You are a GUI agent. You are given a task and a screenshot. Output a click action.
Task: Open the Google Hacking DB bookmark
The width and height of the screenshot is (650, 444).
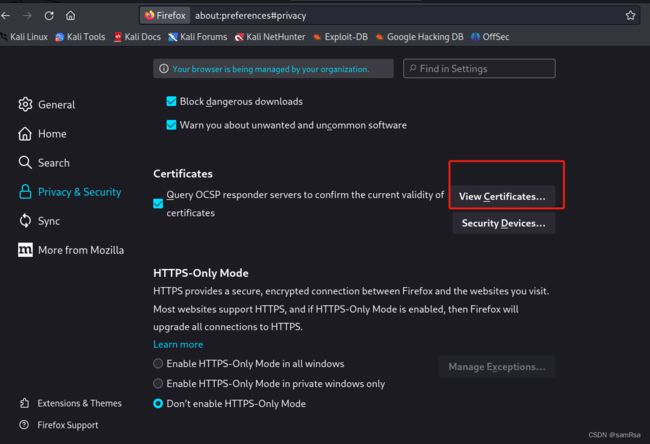pyautogui.click(x=420, y=37)
